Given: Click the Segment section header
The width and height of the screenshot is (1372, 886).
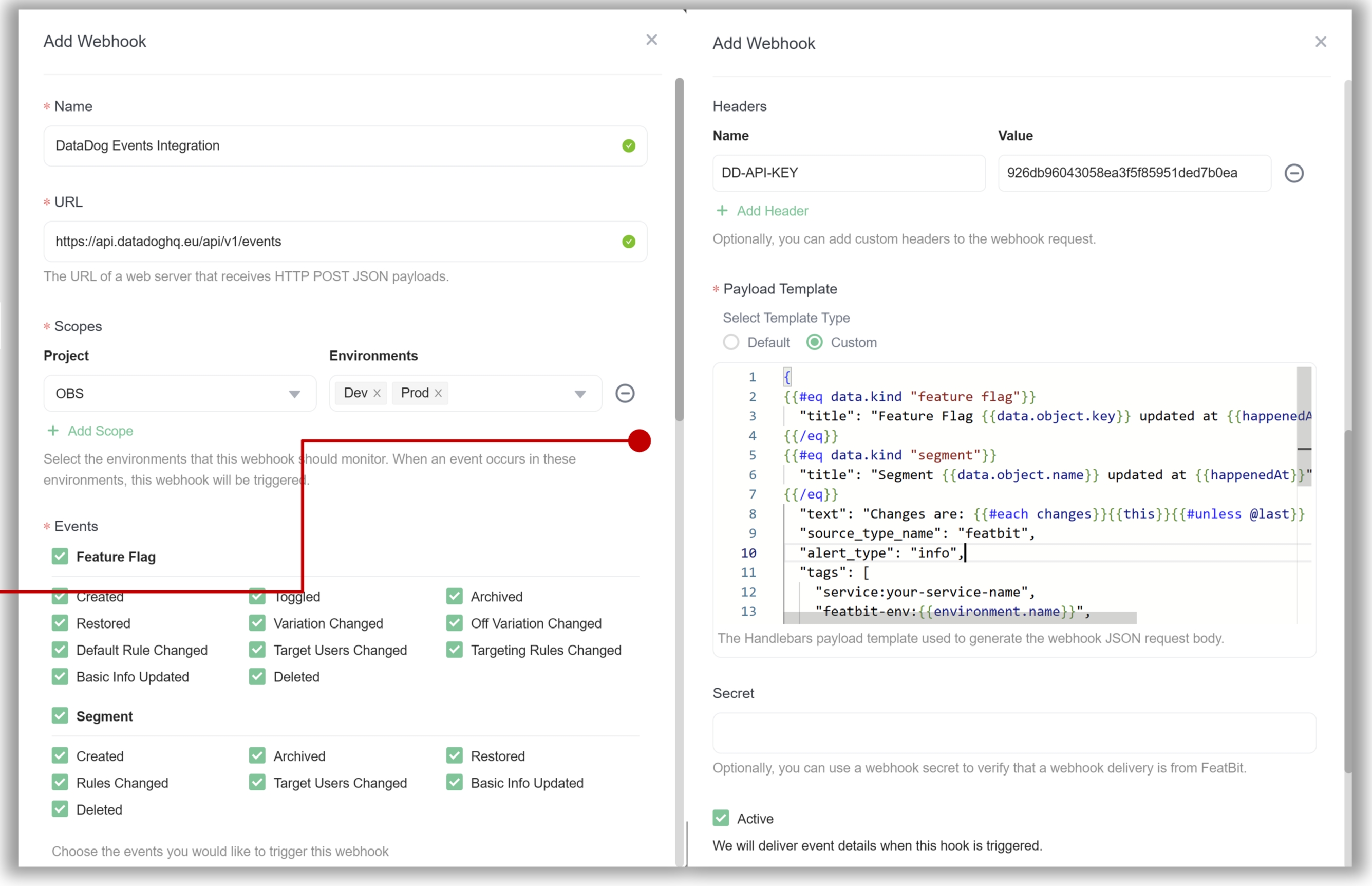Looking at the screenshot, I should [105, 716].
